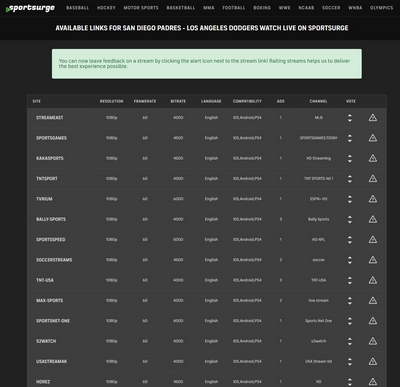400x387 pixels.
Task: Click the Available Links page heading
Action: pyautogui.click(x=202, y=28)
